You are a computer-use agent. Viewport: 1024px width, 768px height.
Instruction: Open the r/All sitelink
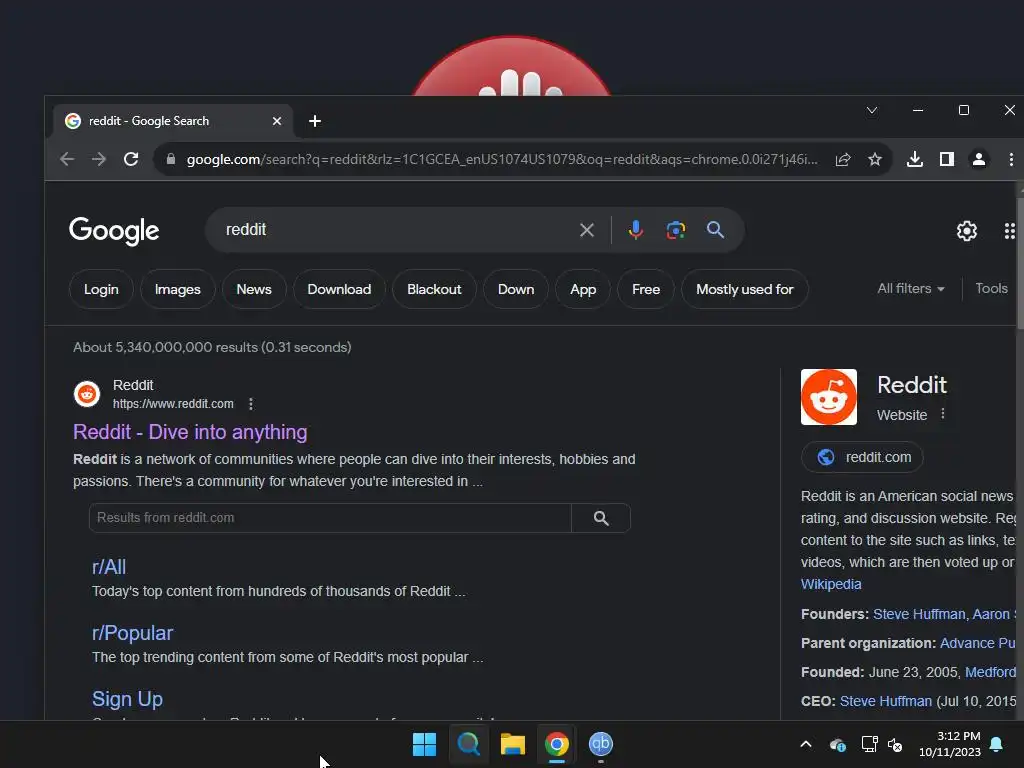109,567
